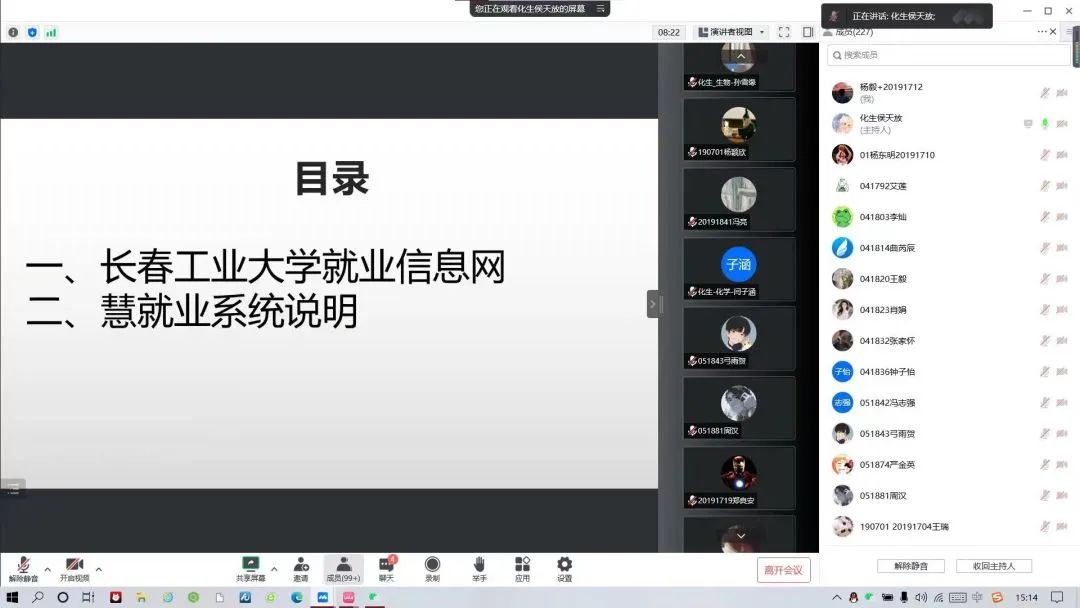
Task: Toggle the side panel layout icon
Action: click(x=808, y=32)
